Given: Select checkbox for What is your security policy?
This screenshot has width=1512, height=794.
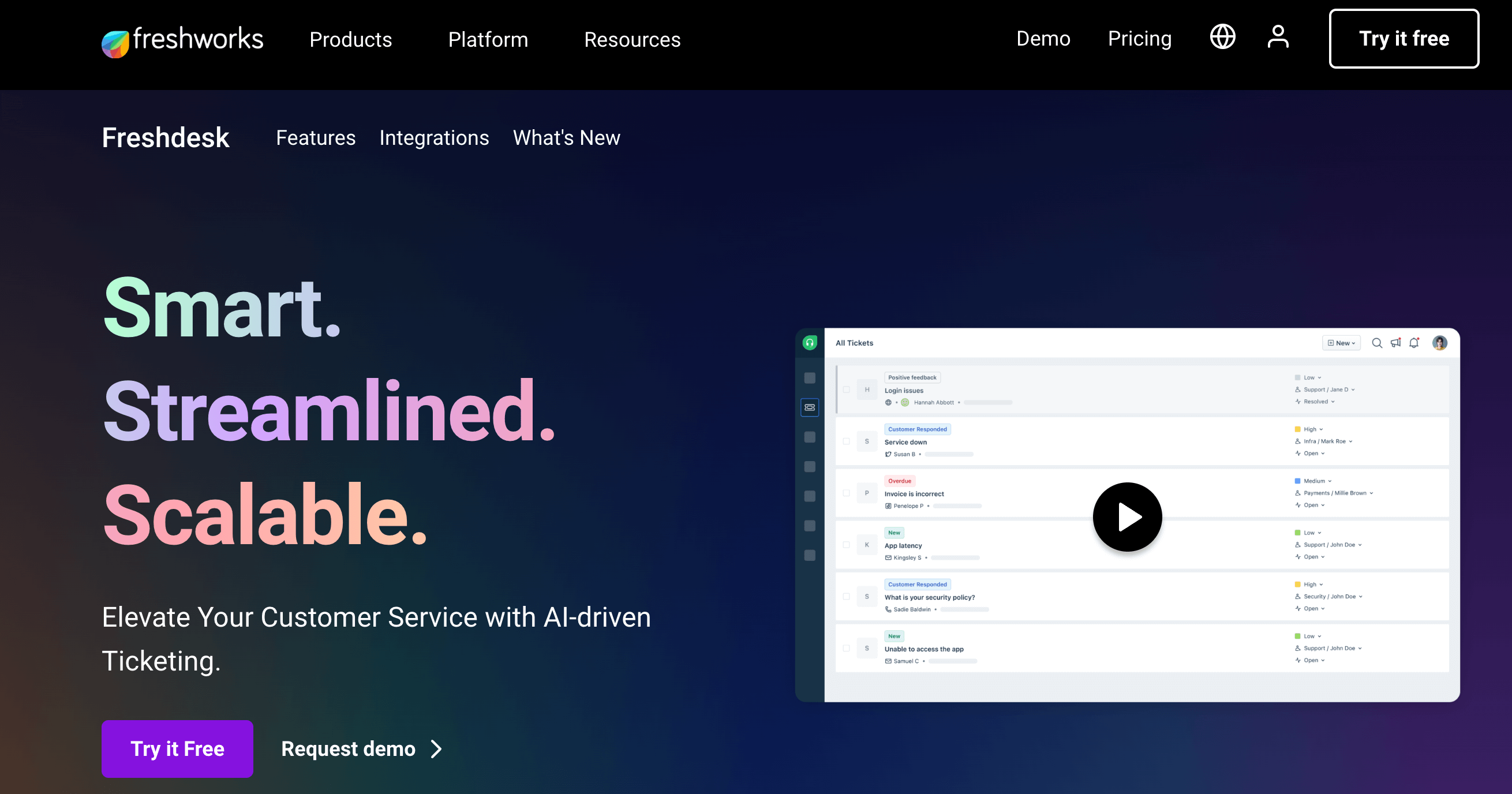Looking at the screenshot, I should (847, 596).
